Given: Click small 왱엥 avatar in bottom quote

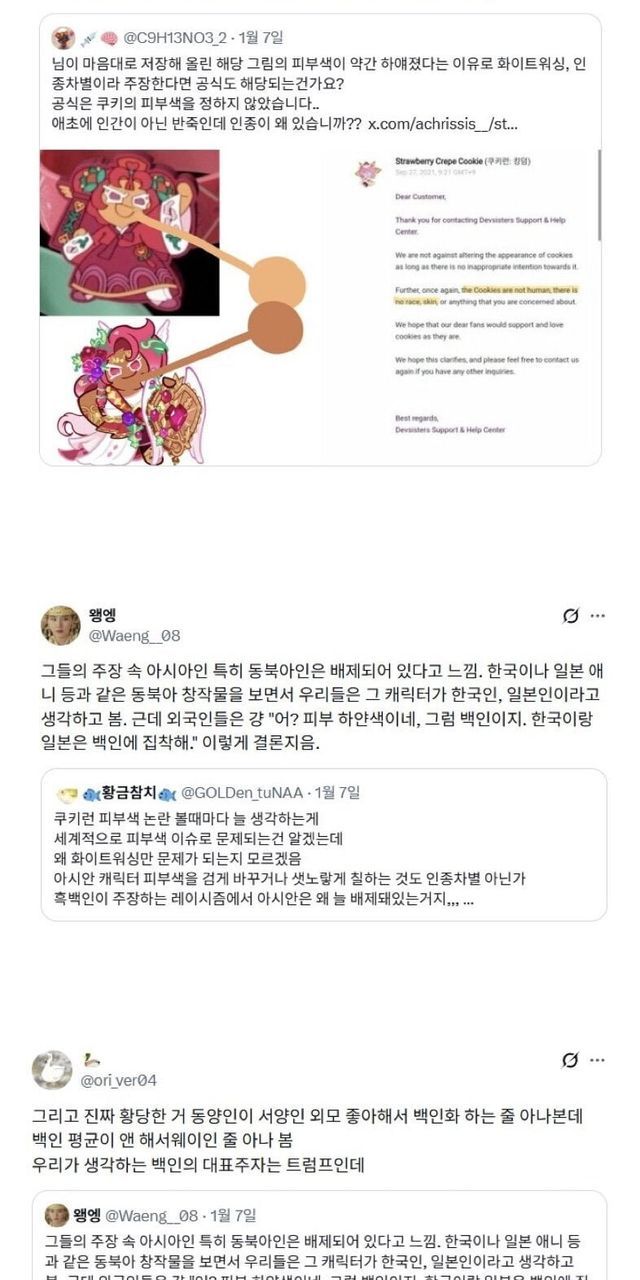Looking at the screenshot, I should 57,1216.
